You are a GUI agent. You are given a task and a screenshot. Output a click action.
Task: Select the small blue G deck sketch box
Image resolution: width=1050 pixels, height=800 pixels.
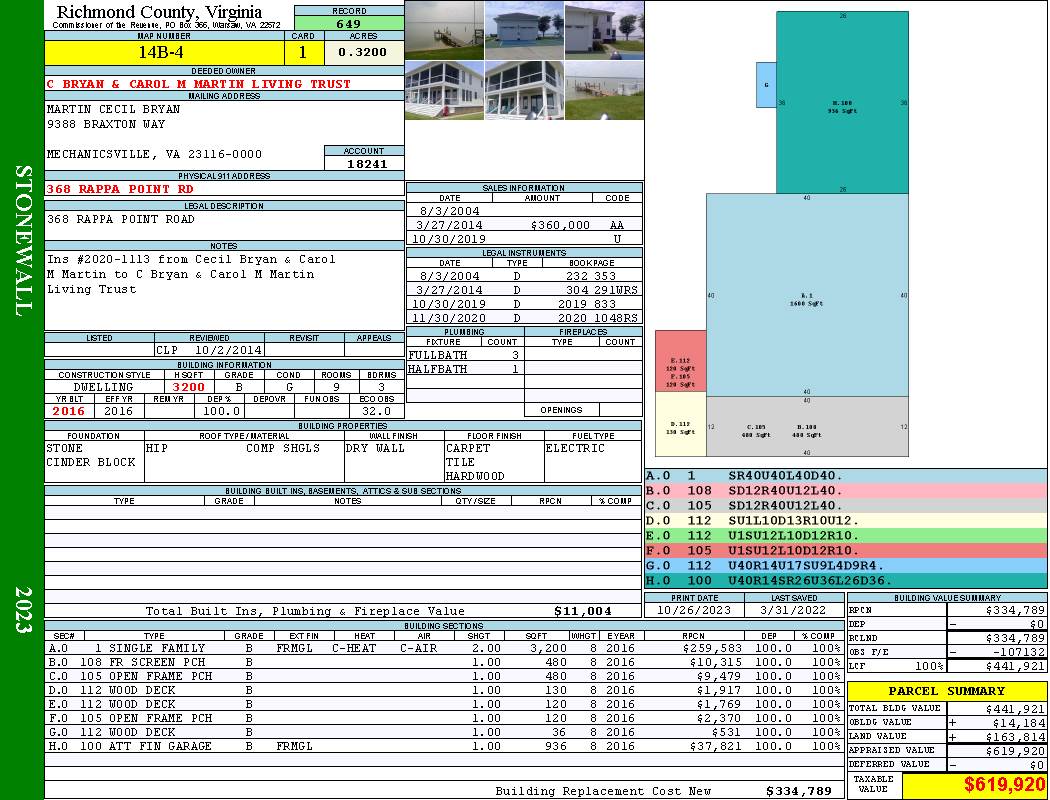coord(766,85)
